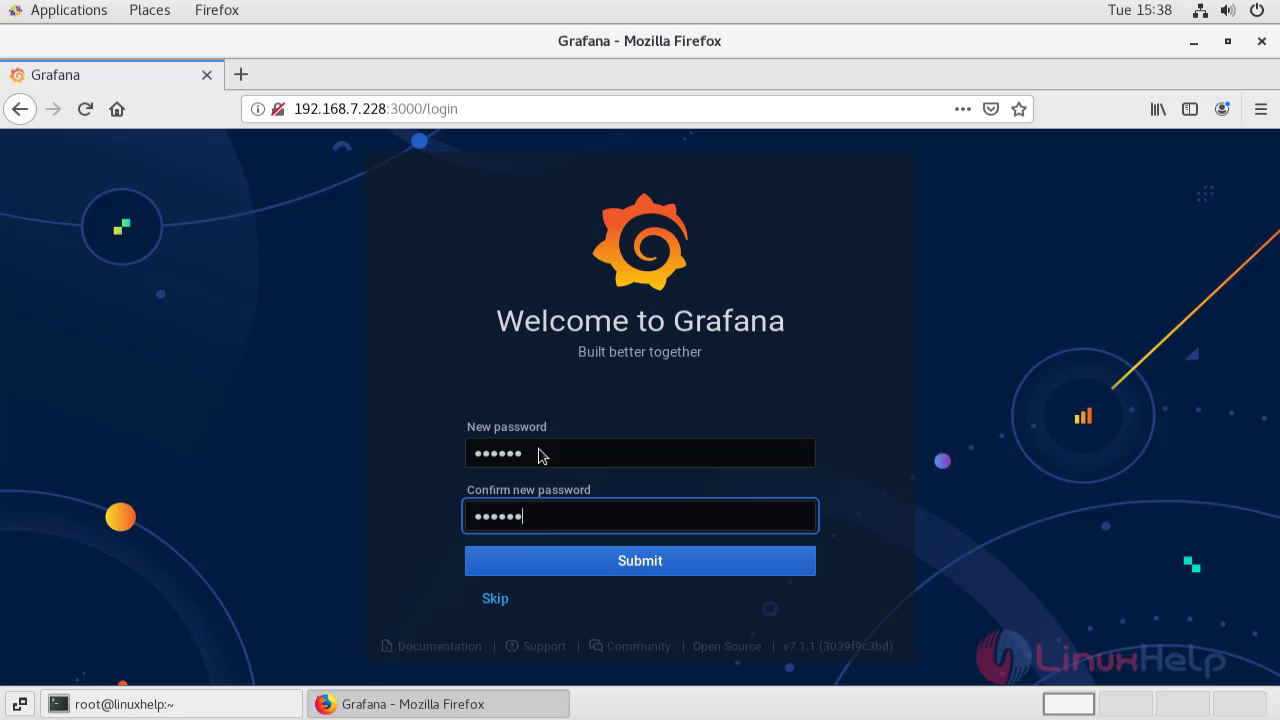Open the Firefox application menu in top bar

(x=217, y=10)
